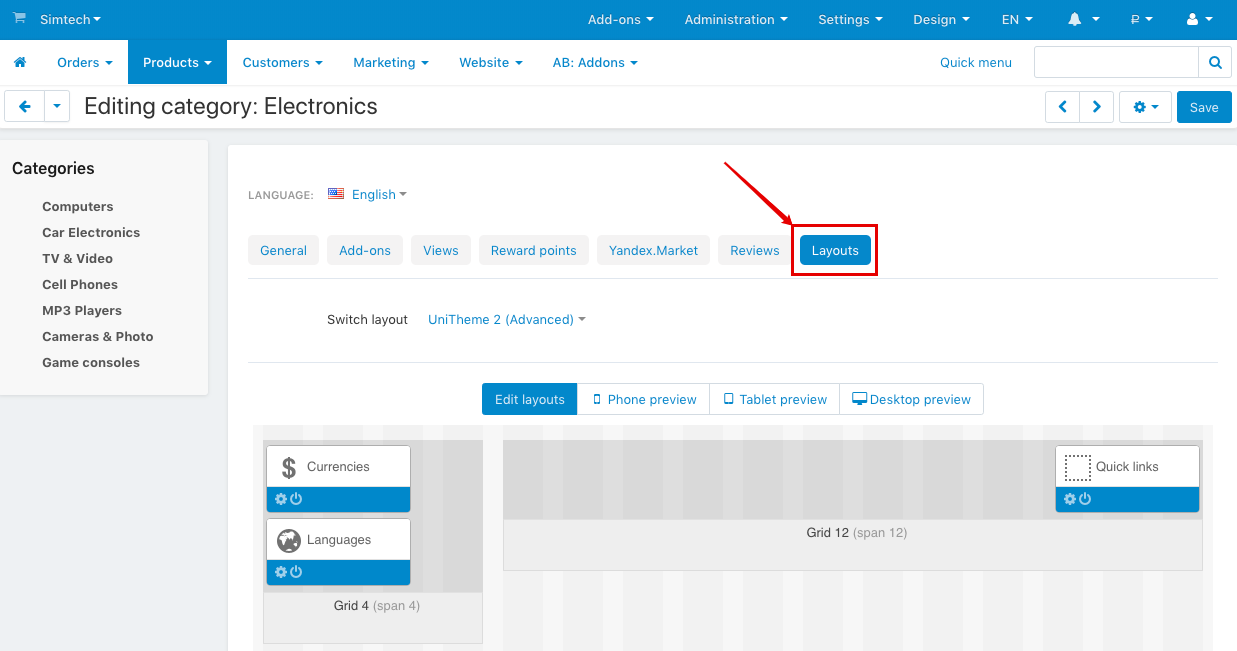Go to previous category with left chevron

[x=1062, y=106]
